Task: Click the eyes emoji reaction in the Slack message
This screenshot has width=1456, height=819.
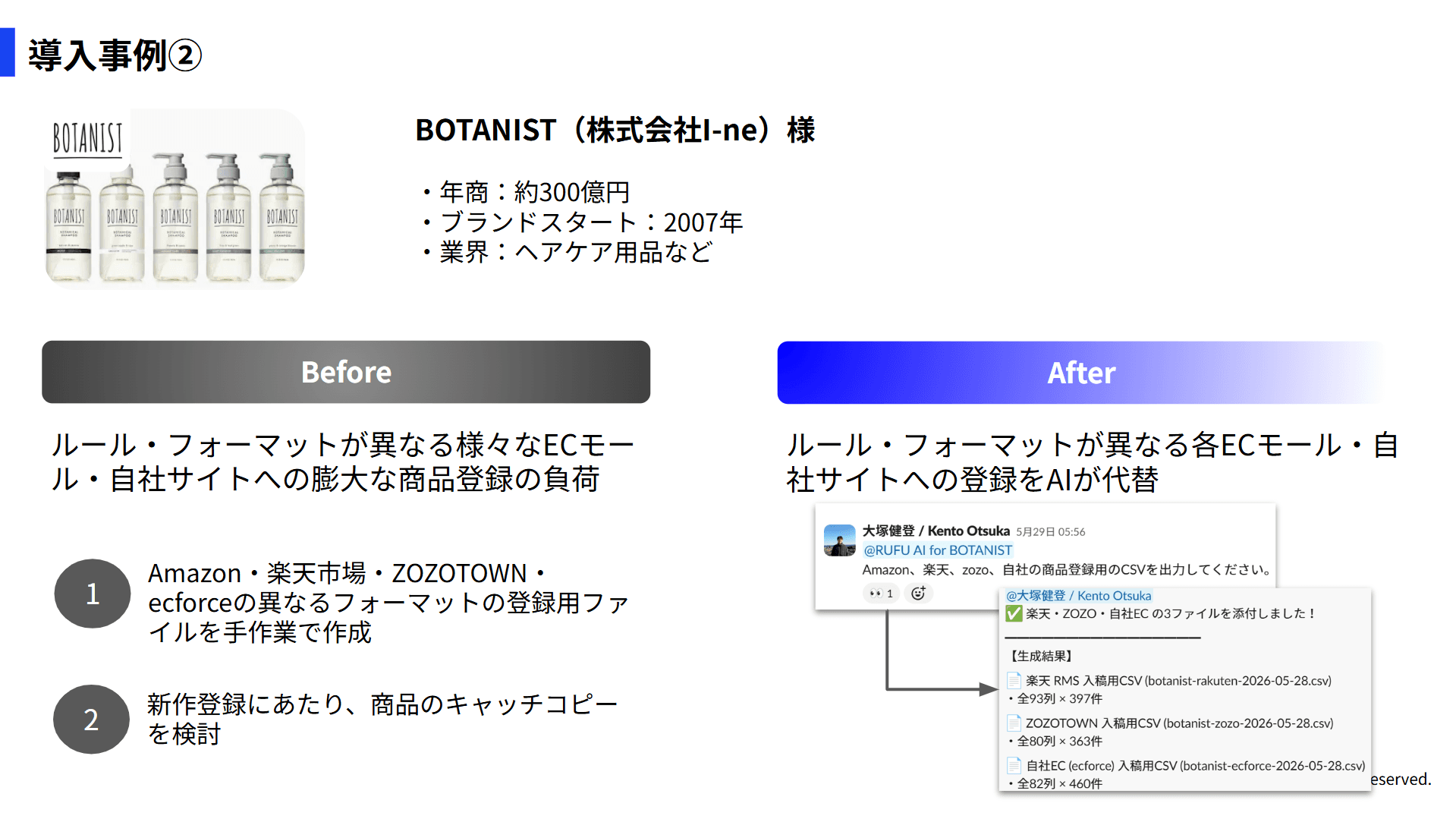Action: coord(881,594)
